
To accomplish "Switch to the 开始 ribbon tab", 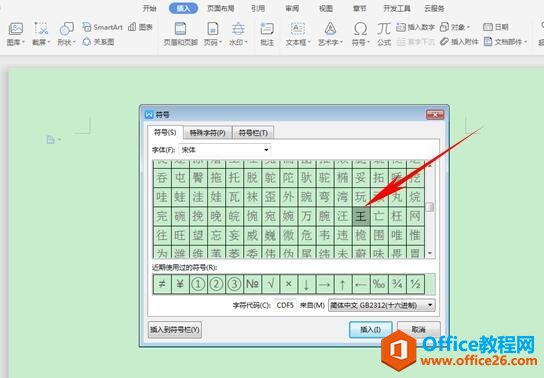I will [150, 8].
